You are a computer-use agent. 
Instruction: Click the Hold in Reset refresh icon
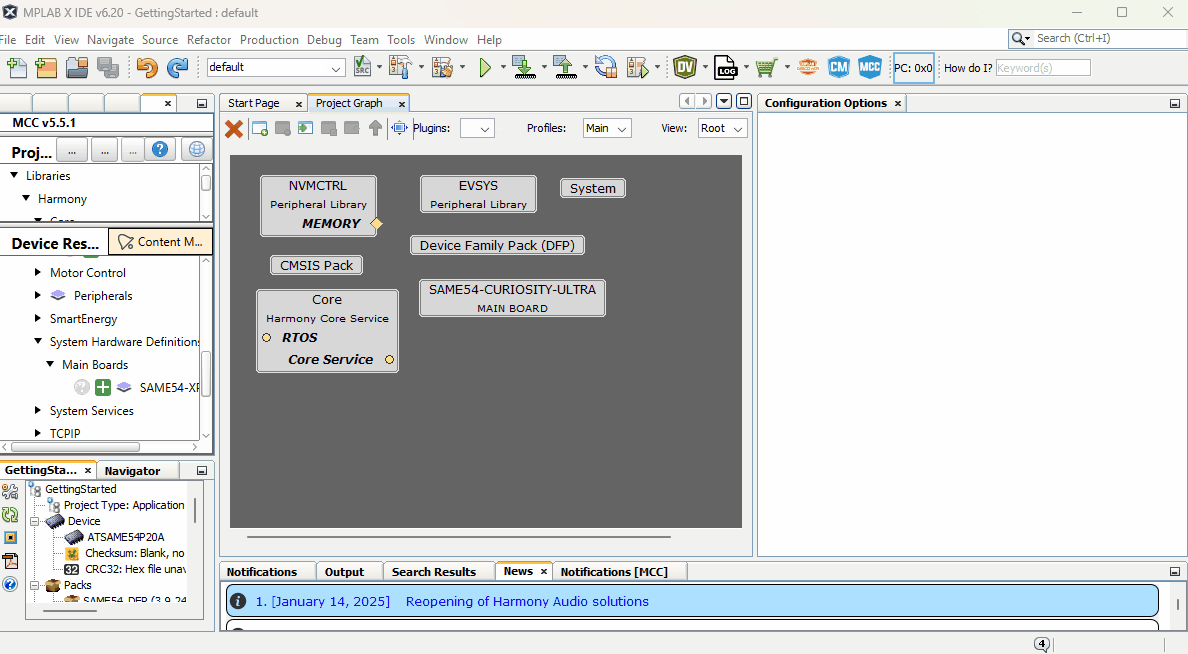605,67
